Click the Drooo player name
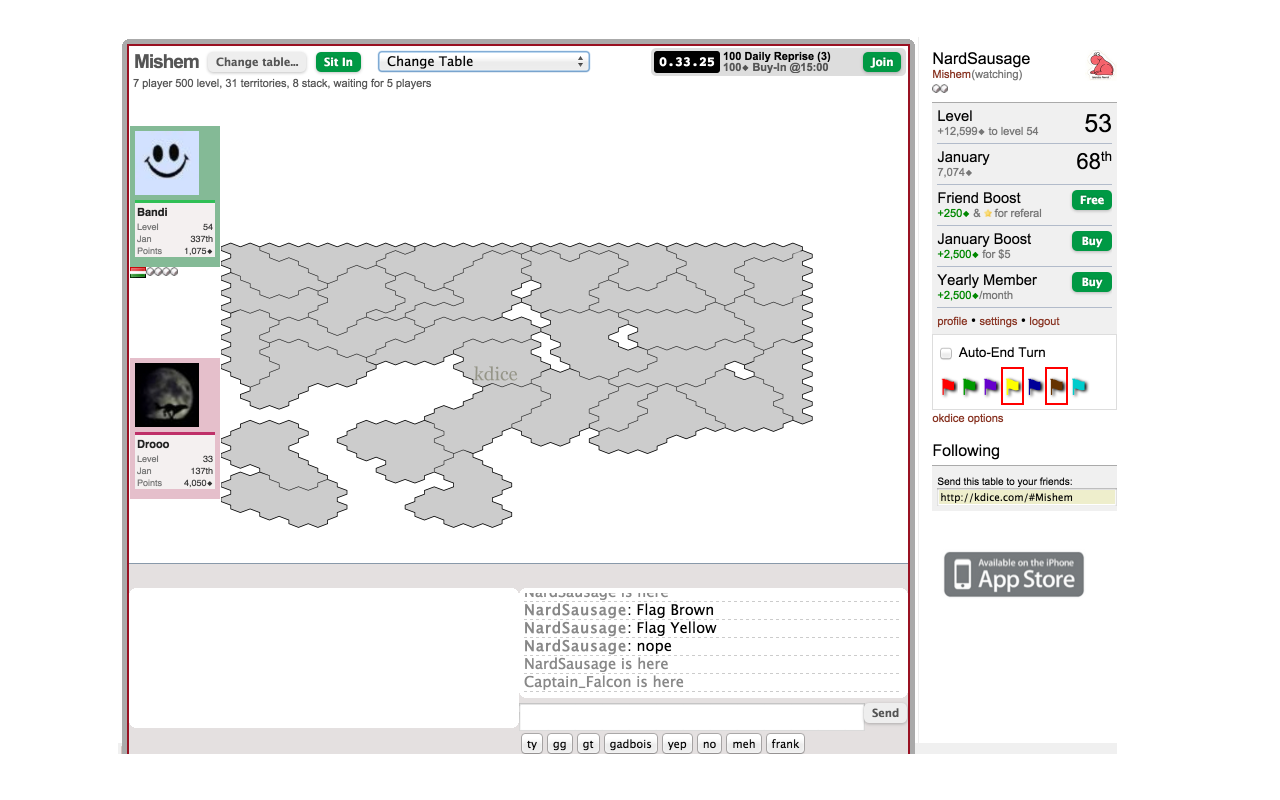 coord(153,444)
